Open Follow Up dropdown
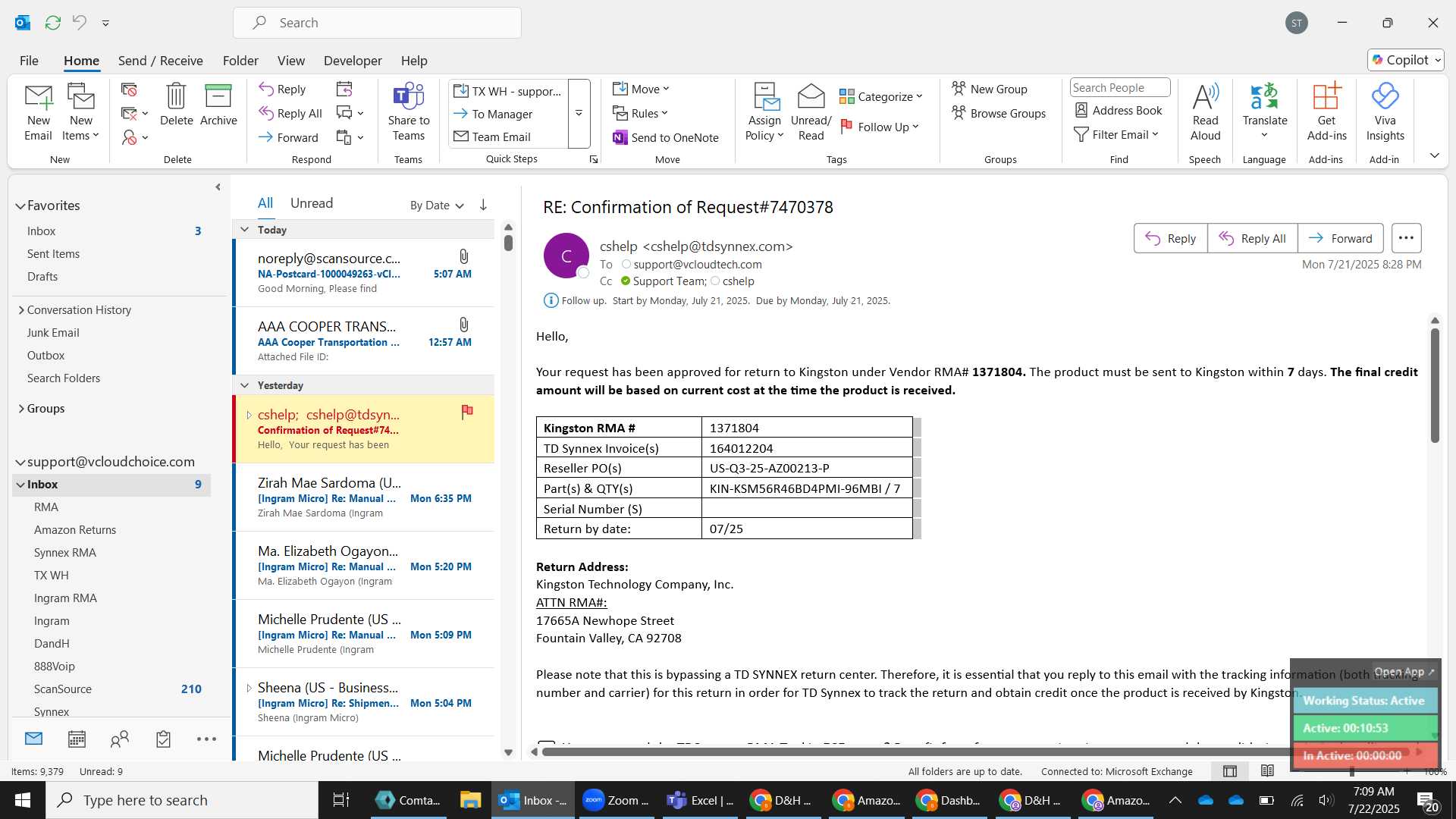 (x=880, y=127)
